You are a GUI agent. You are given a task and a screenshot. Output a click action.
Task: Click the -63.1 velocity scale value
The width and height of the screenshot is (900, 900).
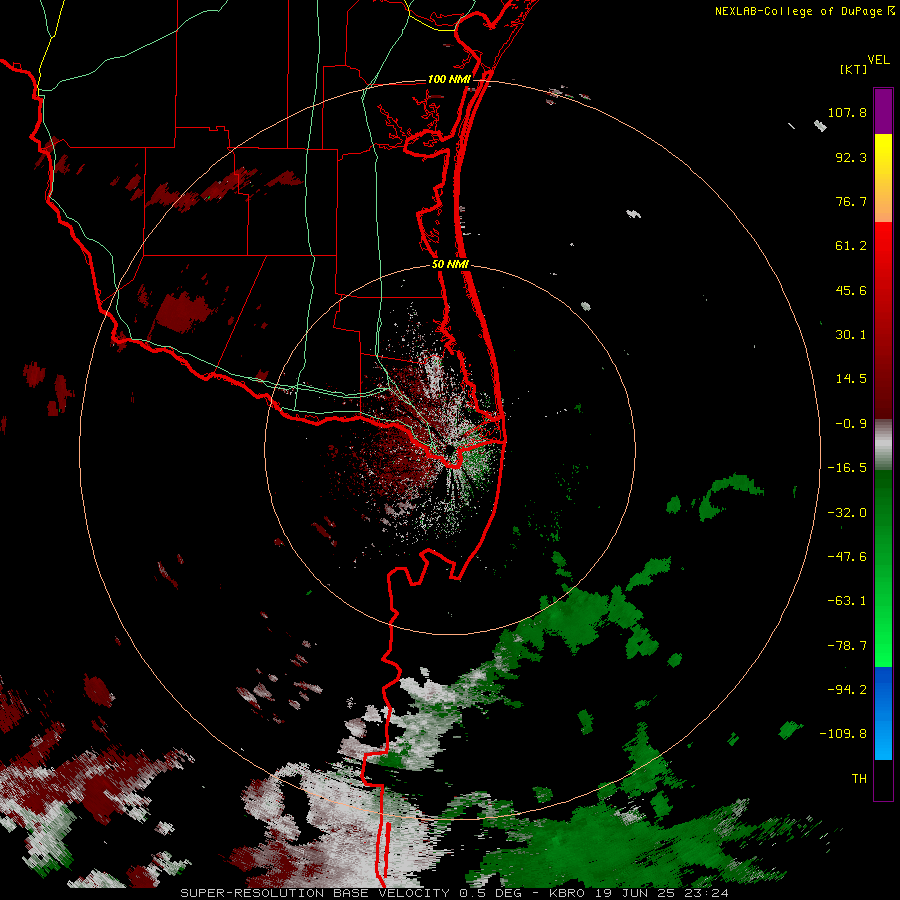(847, 601)
